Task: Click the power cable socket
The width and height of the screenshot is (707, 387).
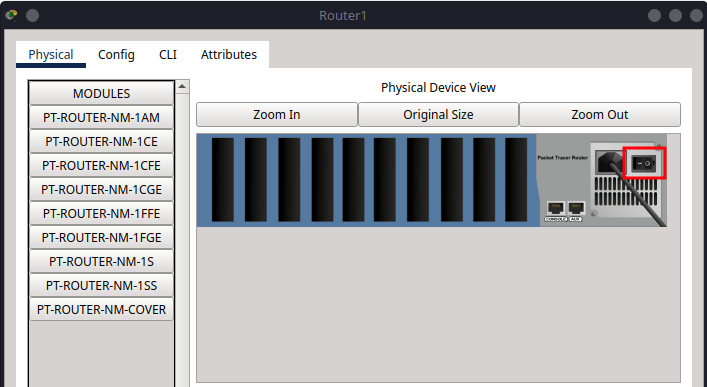Action: (609, 163)
